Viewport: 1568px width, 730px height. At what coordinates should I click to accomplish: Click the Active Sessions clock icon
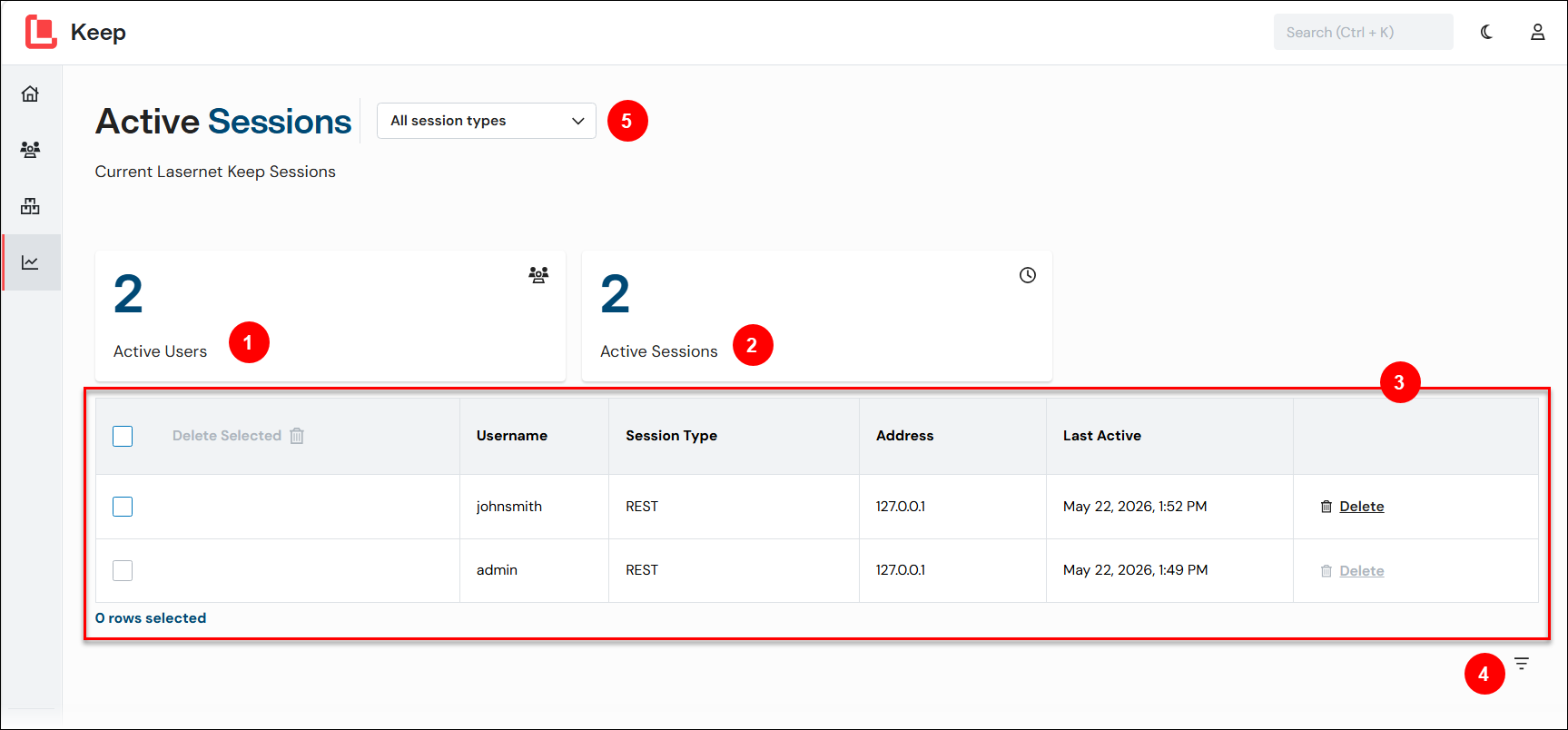click(x=1027, y=275)
